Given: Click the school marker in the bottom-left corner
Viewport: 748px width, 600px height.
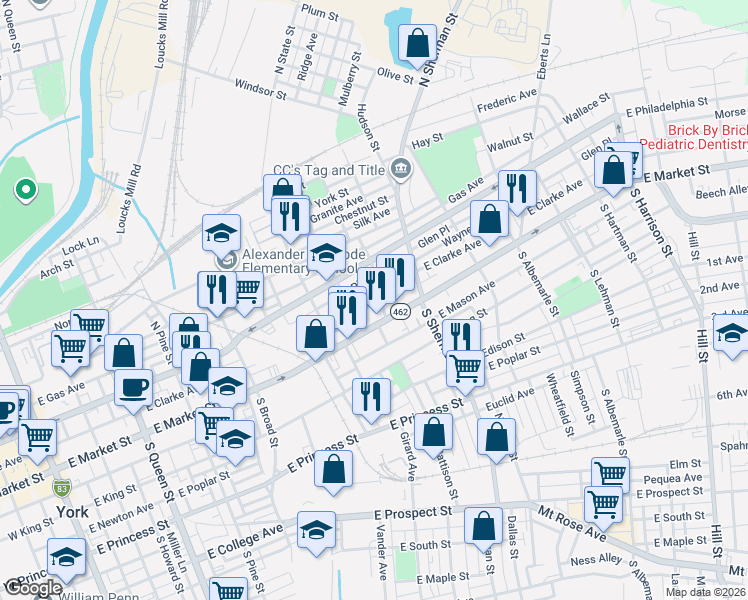Looking at the screenshot, I should click(x=66, y=558).
